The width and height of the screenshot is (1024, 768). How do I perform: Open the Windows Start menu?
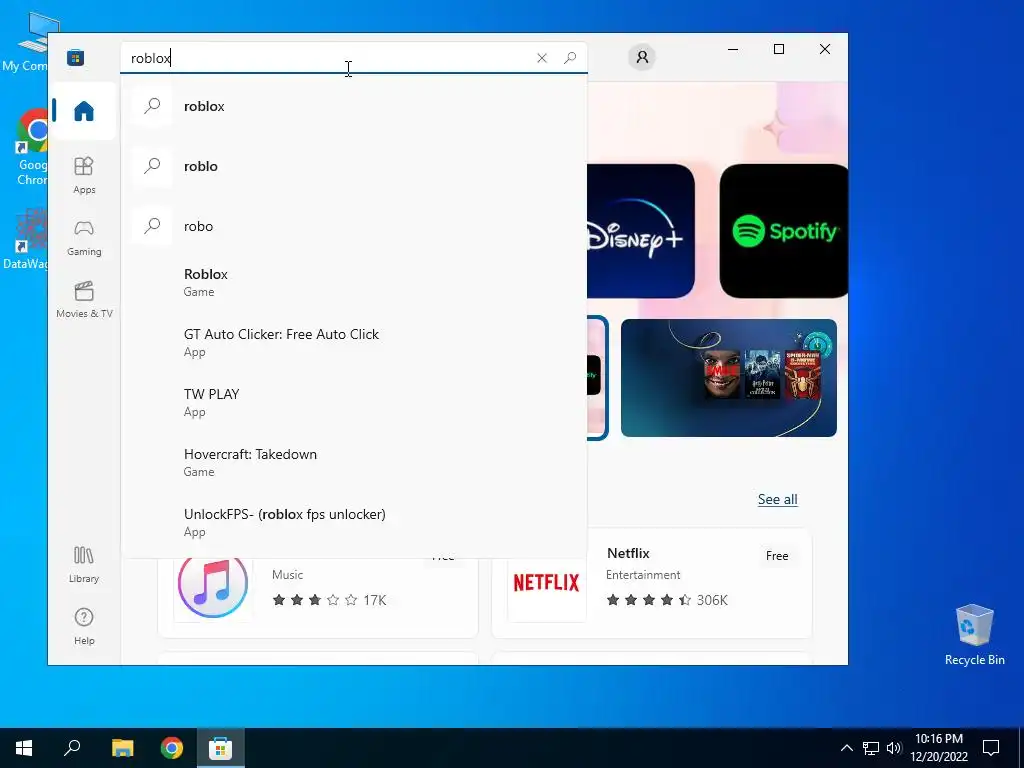click(x=24, y=748)
